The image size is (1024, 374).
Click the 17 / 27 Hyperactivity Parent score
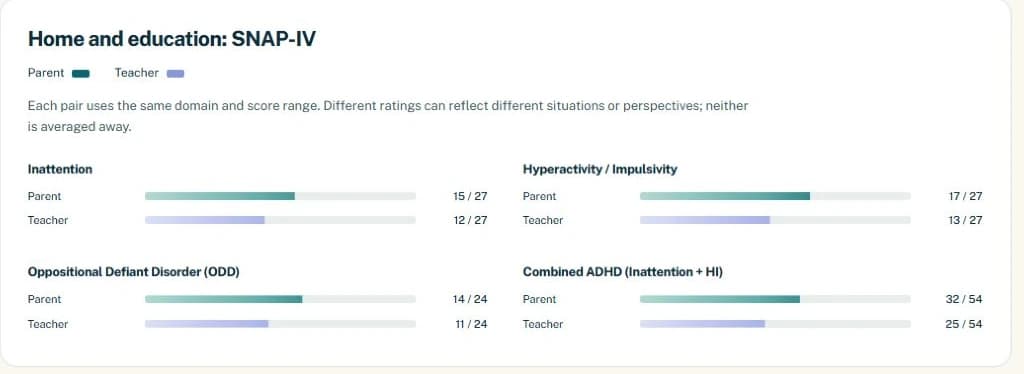click(x=965, y=196)
